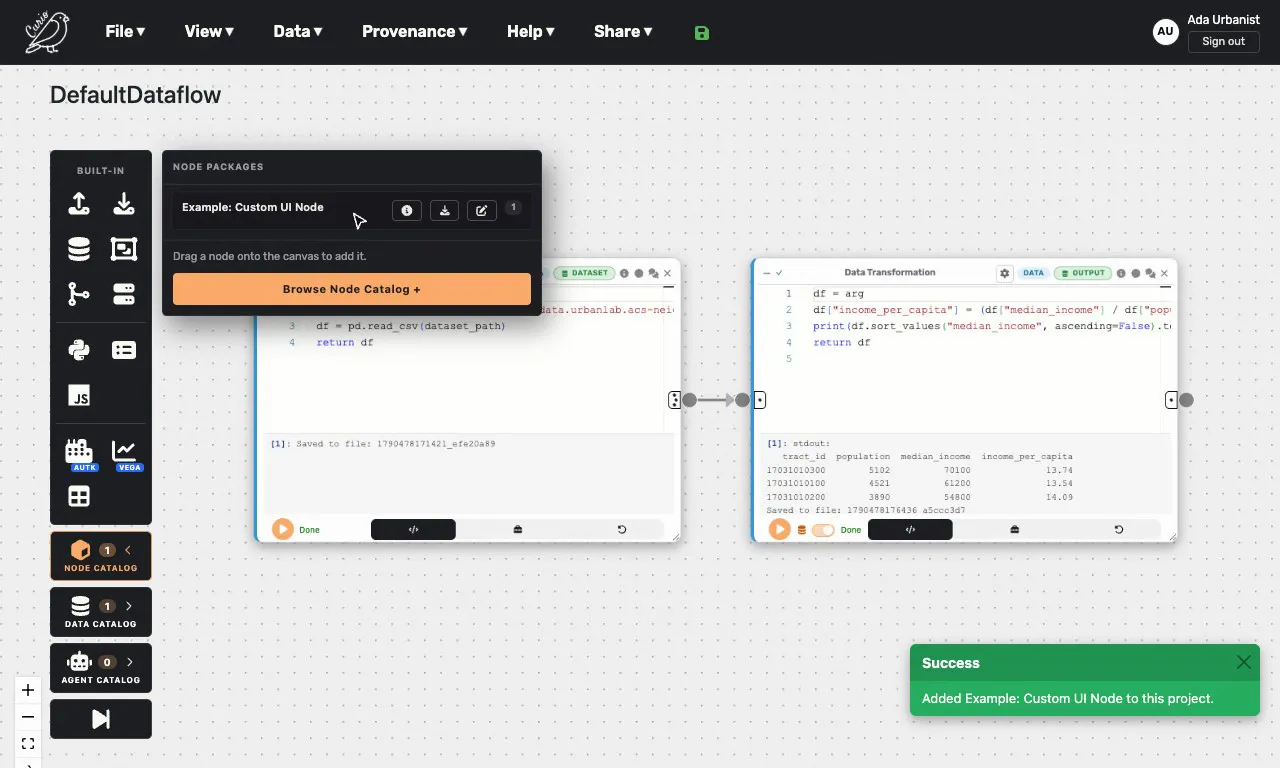Pick the database stack node icon
The width and height of the screenshot is (1280, 768).
[x=79, y=249]
